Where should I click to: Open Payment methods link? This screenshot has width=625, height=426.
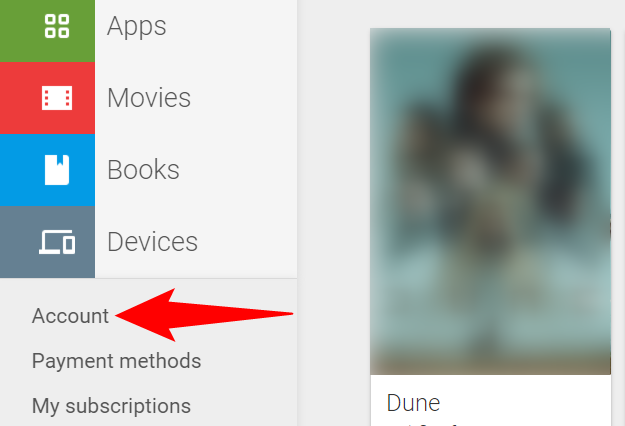tap(116, 361)
